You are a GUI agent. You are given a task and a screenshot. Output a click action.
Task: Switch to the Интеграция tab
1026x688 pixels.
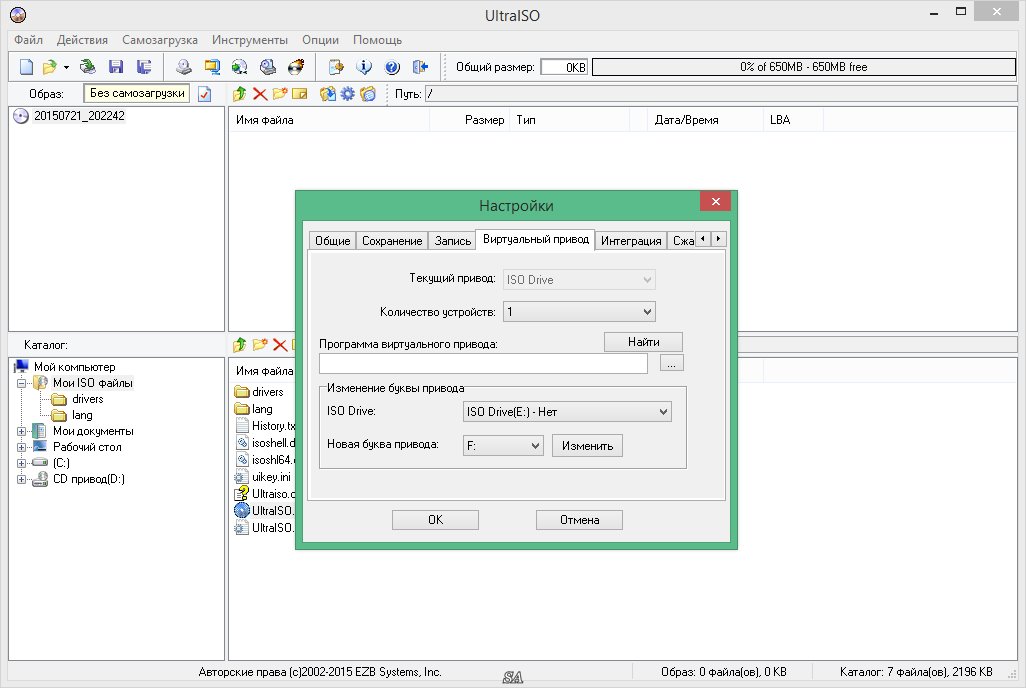pos(631,241)
